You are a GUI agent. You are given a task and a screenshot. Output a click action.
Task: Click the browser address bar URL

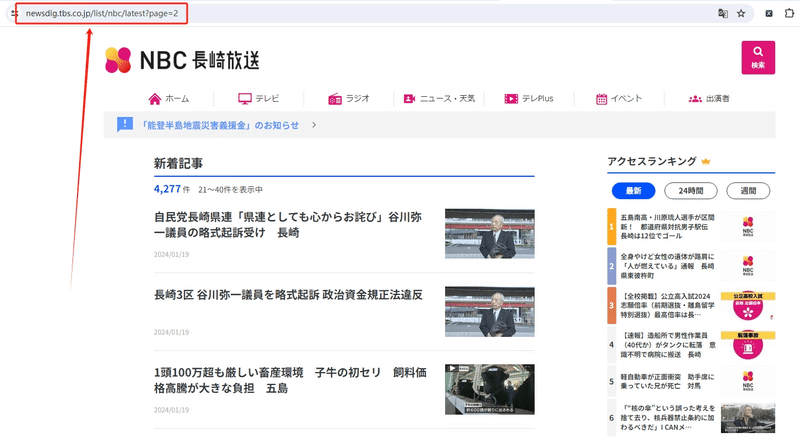tap(102, 13)
